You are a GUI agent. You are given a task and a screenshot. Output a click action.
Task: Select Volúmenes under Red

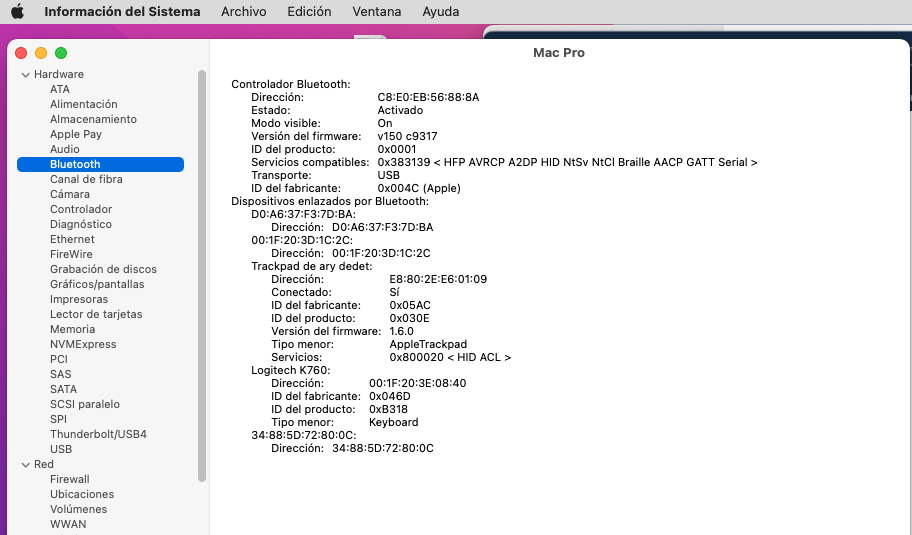[79, 509]
